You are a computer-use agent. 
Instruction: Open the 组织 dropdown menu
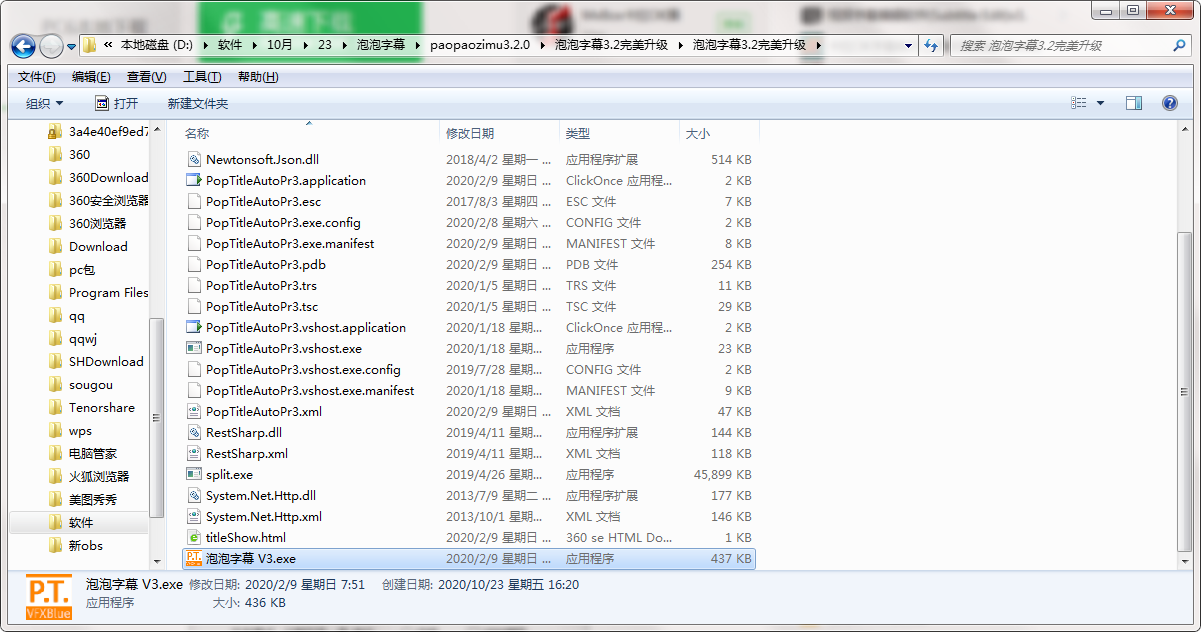tap(44, 104)
